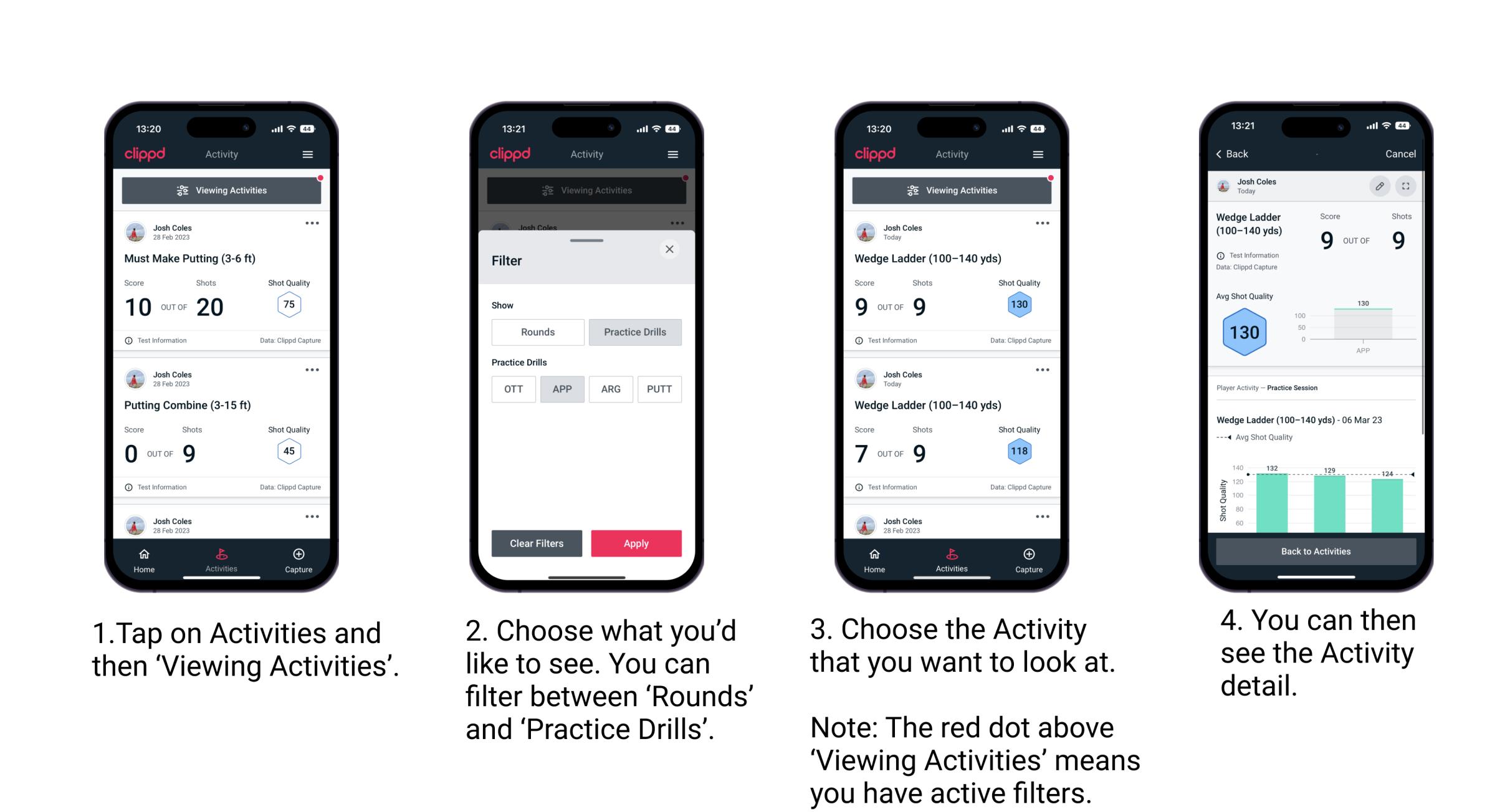
Task: Expand the ARG practice drill filter option
Action: [x=611, y=388]
